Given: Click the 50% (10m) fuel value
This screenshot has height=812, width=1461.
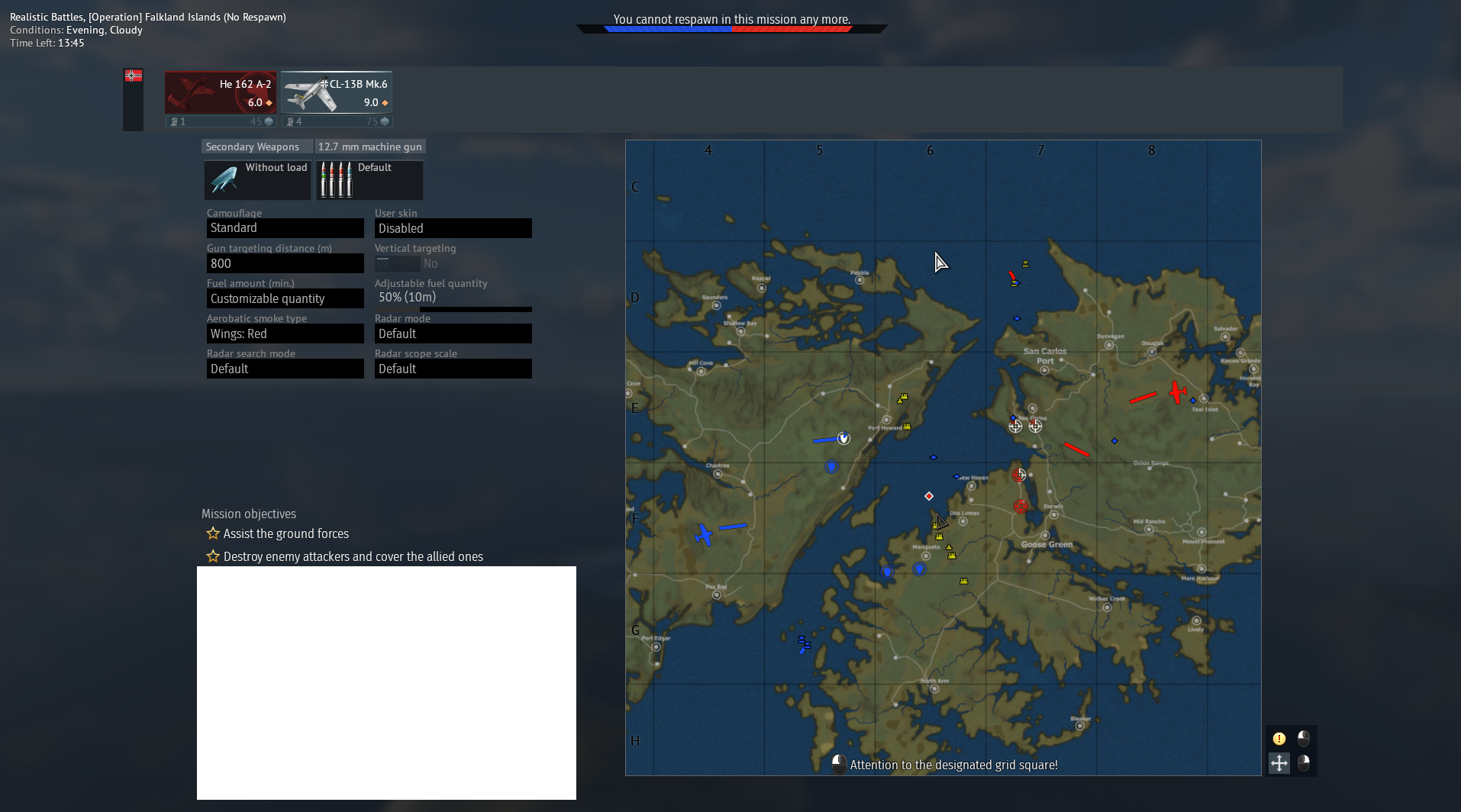Looking at the screenshot, I should [x=407, y=297].
